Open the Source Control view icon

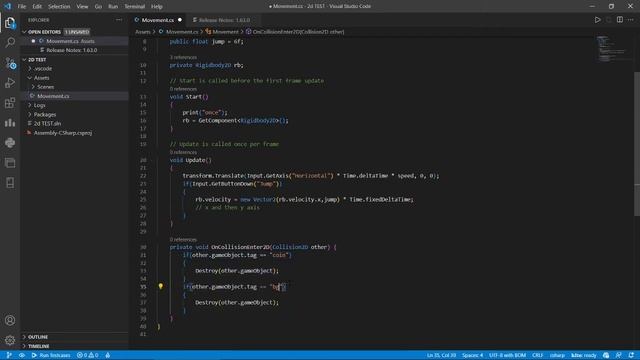10,62
